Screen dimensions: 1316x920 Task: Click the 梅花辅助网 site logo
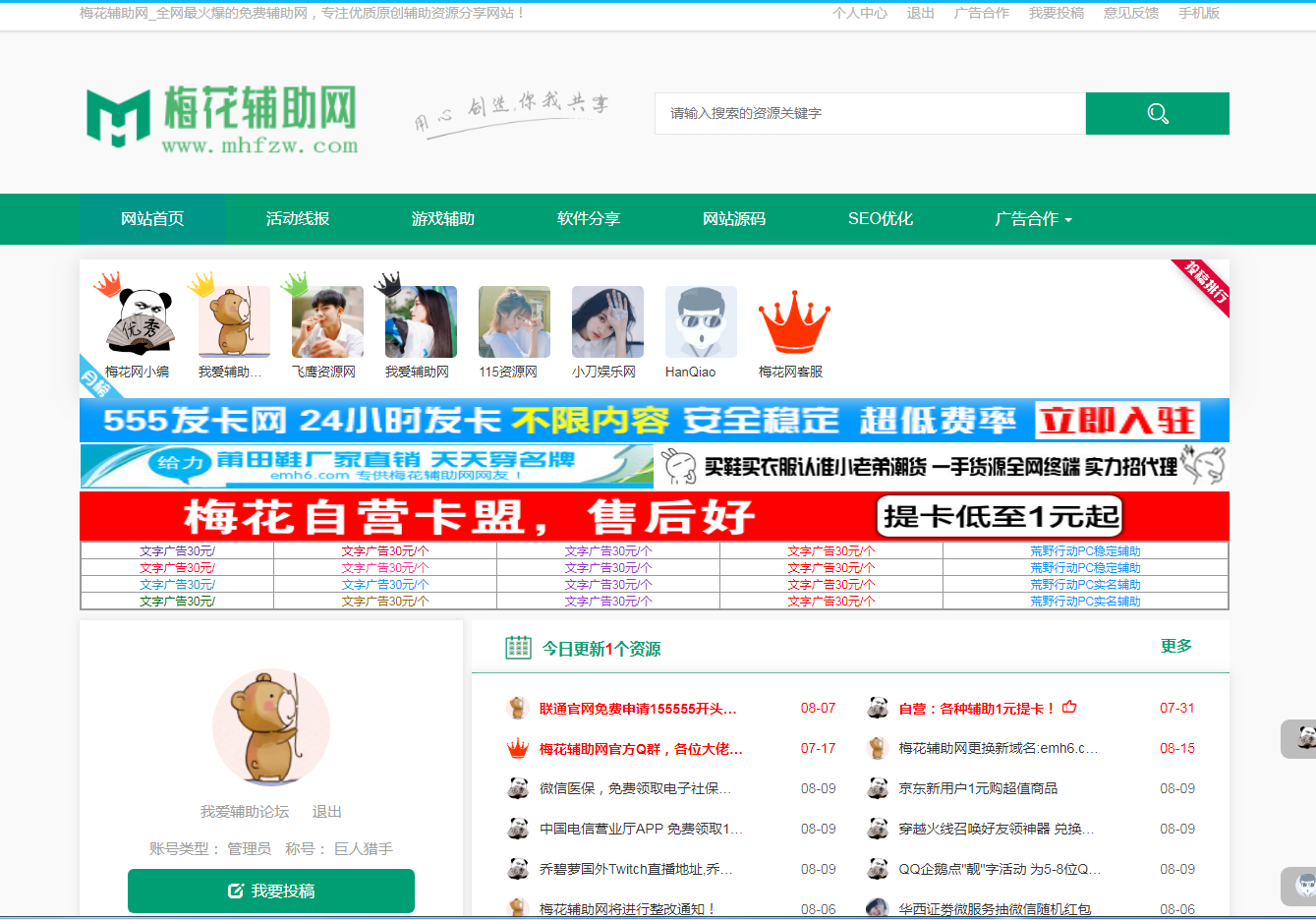tap(222, 119)
